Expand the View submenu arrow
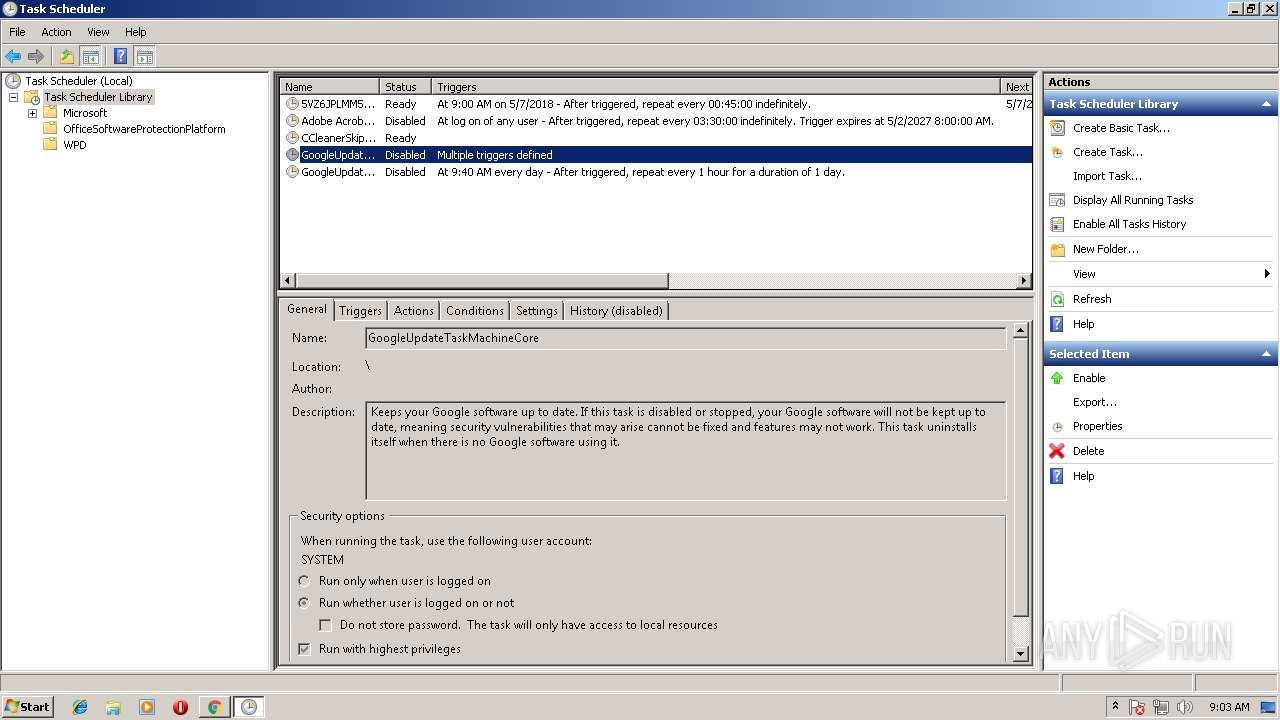This screenshot has height=720, width=1280. [x=1267, y=274]
